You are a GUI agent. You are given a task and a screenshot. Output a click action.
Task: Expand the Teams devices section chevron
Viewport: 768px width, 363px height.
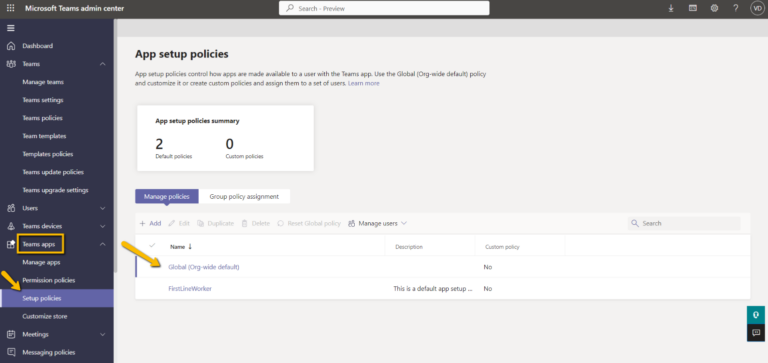coord(102,226)
